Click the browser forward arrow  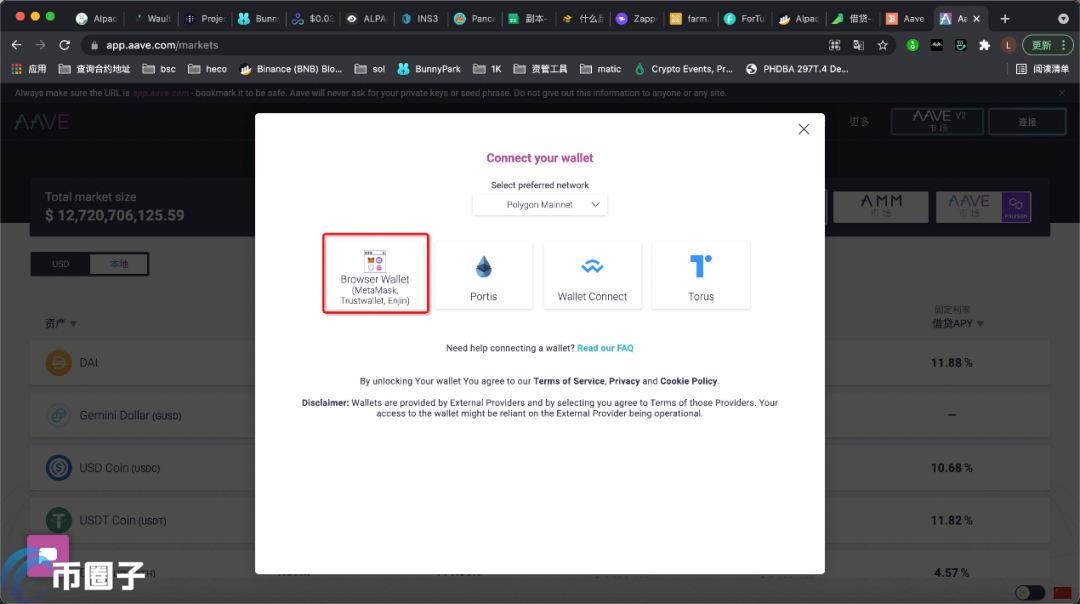[41, 45]
